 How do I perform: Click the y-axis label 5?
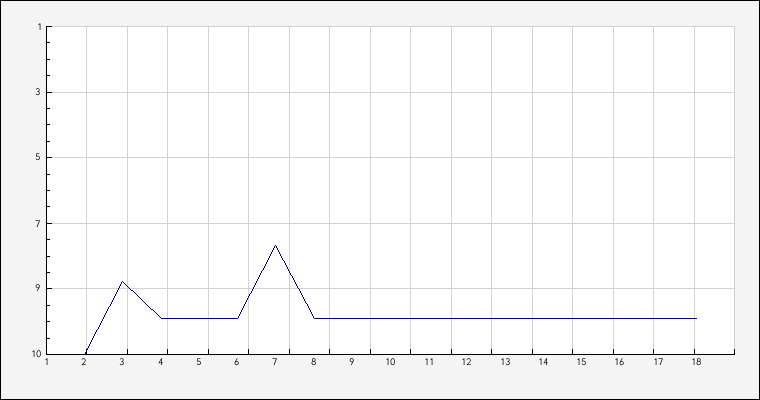click(x=38, y=157)
